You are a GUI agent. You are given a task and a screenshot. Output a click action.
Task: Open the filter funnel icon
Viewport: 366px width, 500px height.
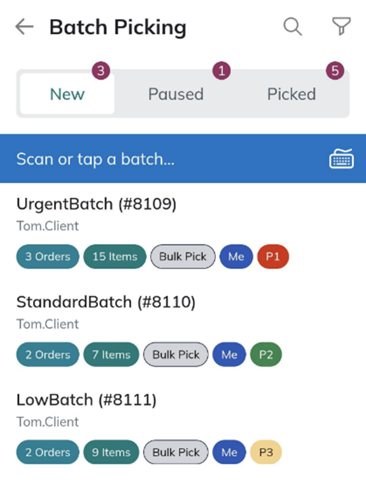(341, 26)
